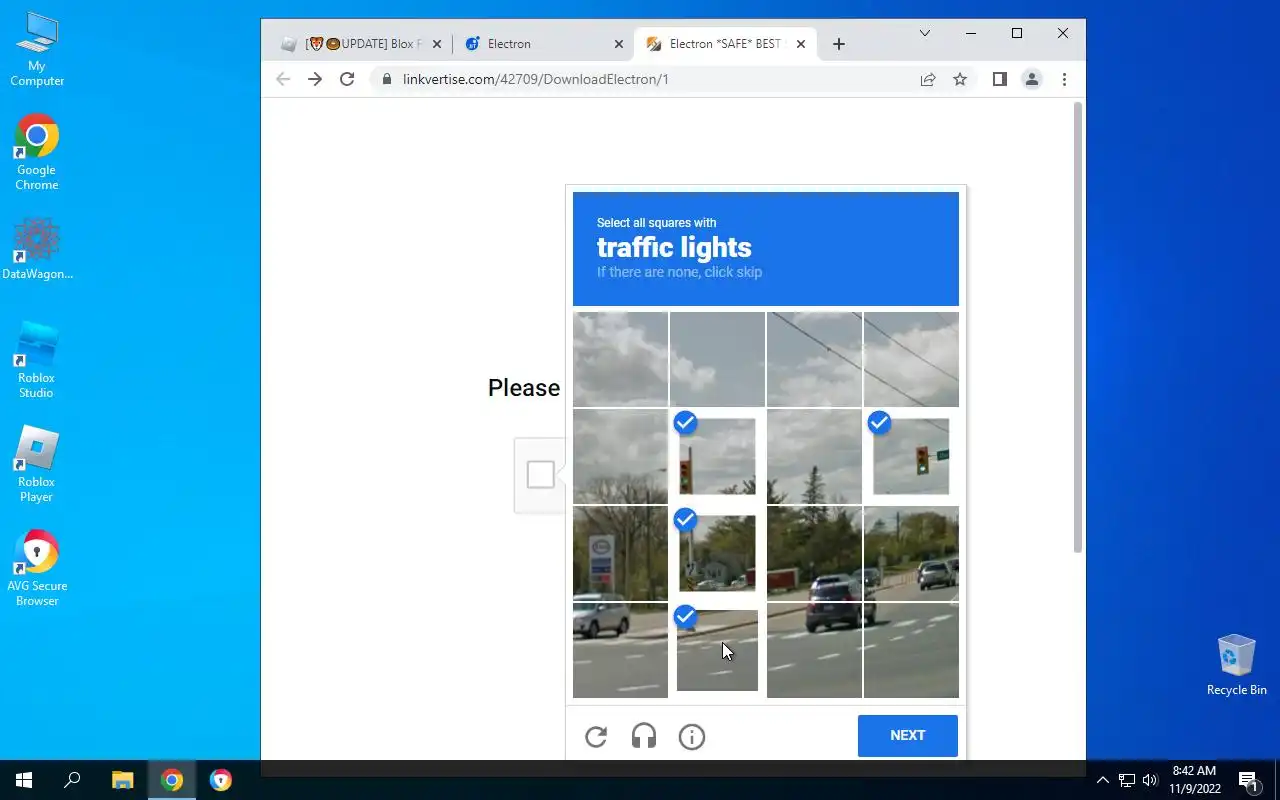The height and width of the screenshot is (800, 1280).
Task: Open Roblox Studio desktop shortcut
Action: coord(37,361)
